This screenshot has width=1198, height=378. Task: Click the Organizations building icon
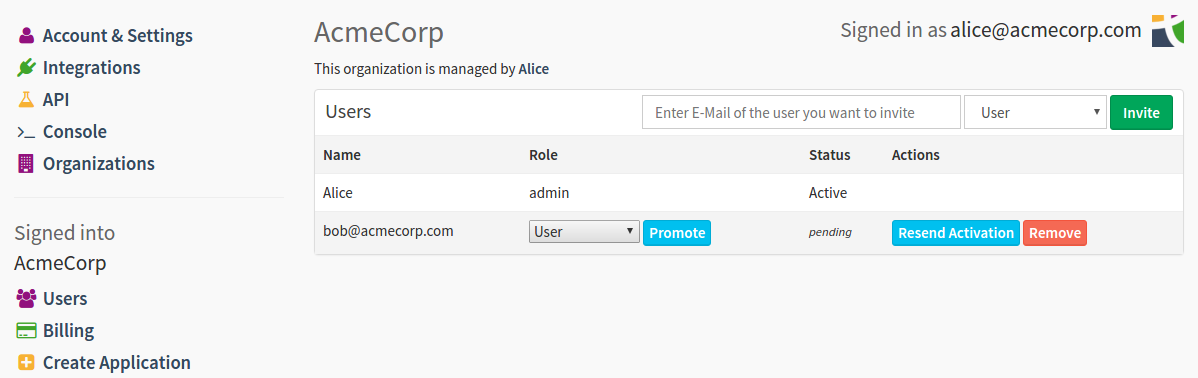[x=26, y=163]
